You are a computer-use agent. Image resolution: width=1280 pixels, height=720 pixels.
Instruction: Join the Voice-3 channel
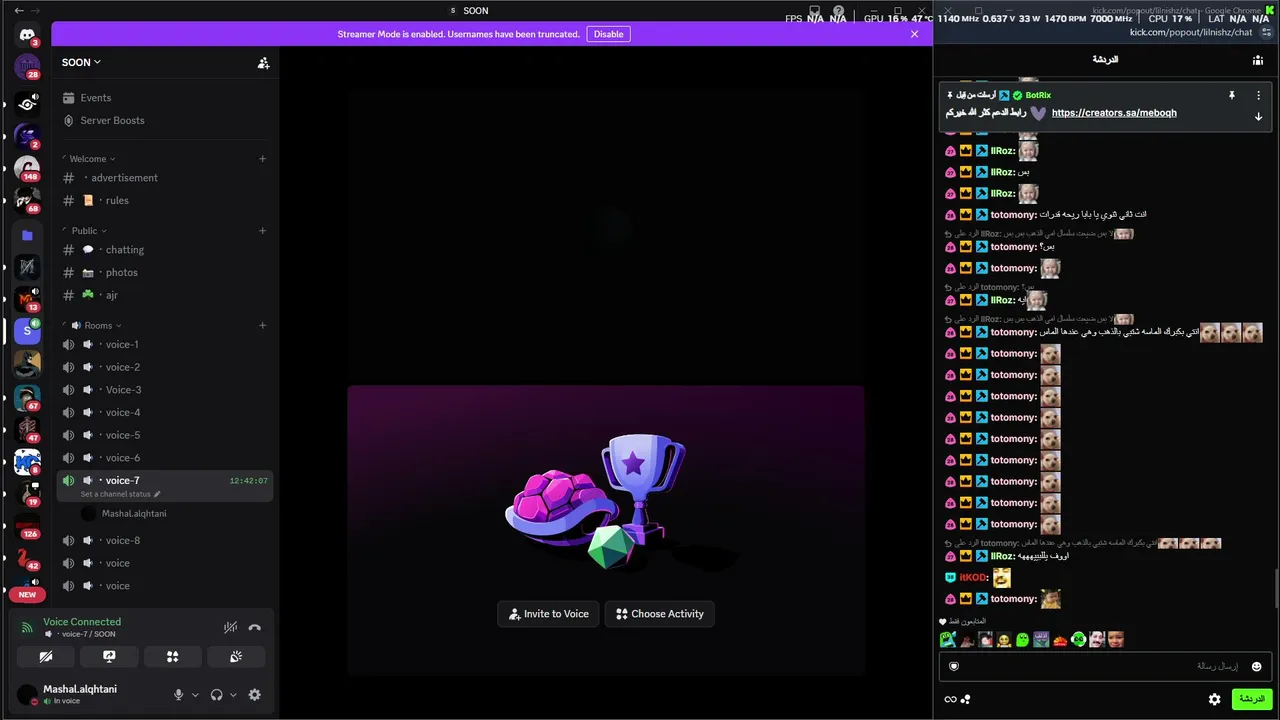tap(165, 390)
